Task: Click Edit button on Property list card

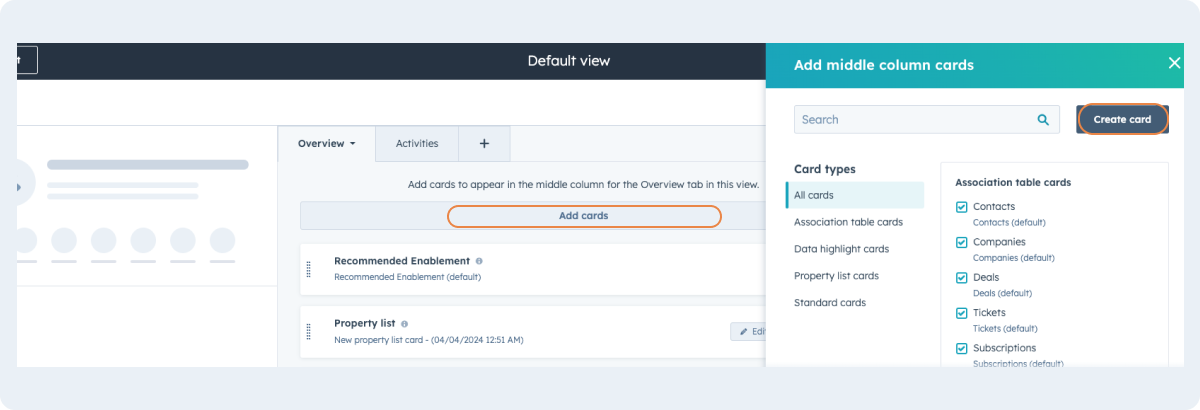Action: tap(749, 331)
